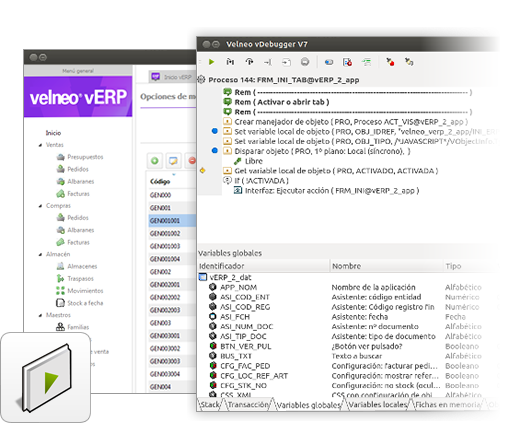Click the Step Over debugger toolbar icon

(249, 62)
